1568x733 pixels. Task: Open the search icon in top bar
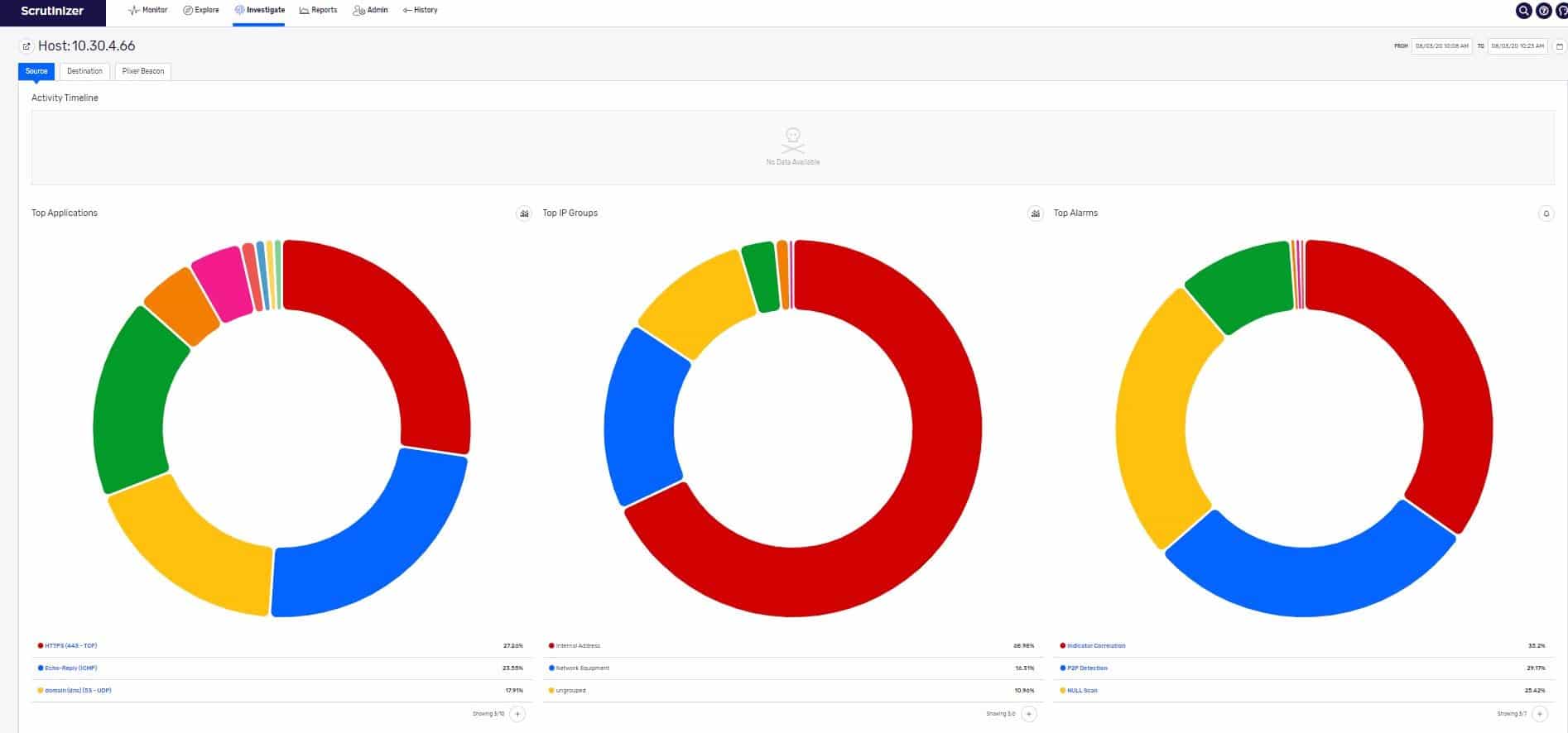tap(1523, 11)
